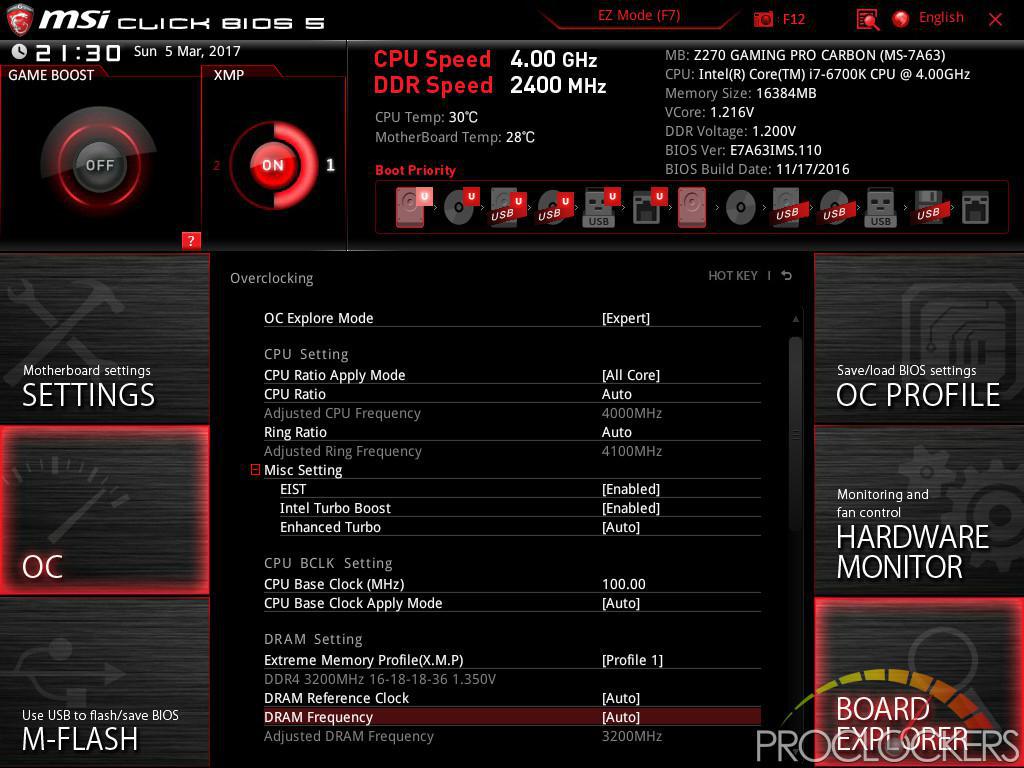Click the Adjusted Ring Frequency row
This screenshot has height=768, width=1024.
pos(512,451)
